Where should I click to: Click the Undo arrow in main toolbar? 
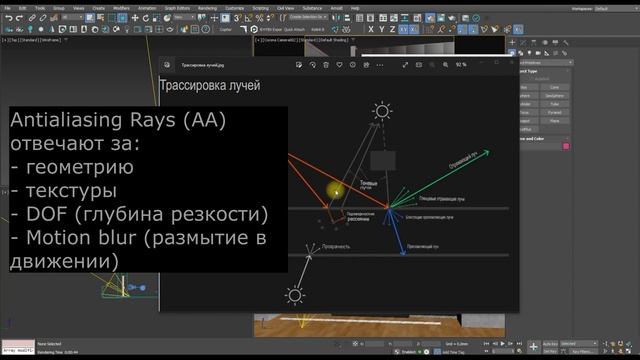(x=9, y=18)
